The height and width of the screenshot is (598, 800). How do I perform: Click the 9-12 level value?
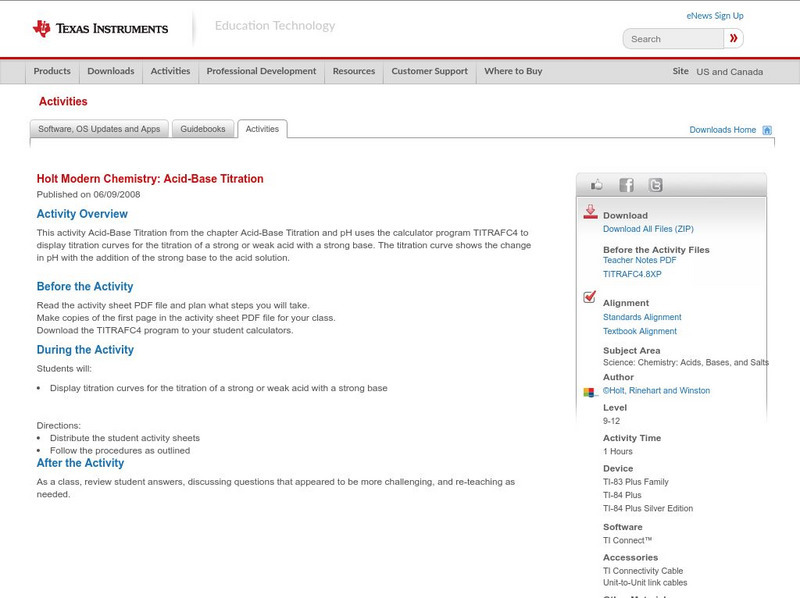[x=611, y=421]
